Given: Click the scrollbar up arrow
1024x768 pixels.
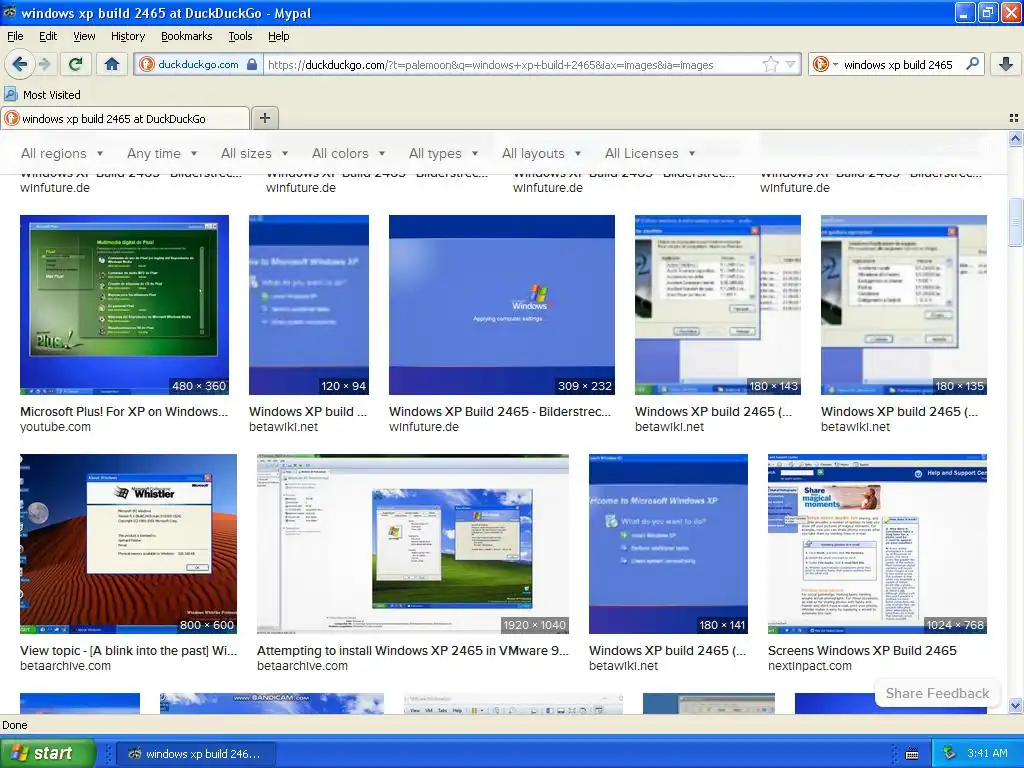Looking at the screenshot, I should [x=1015, y=138].
